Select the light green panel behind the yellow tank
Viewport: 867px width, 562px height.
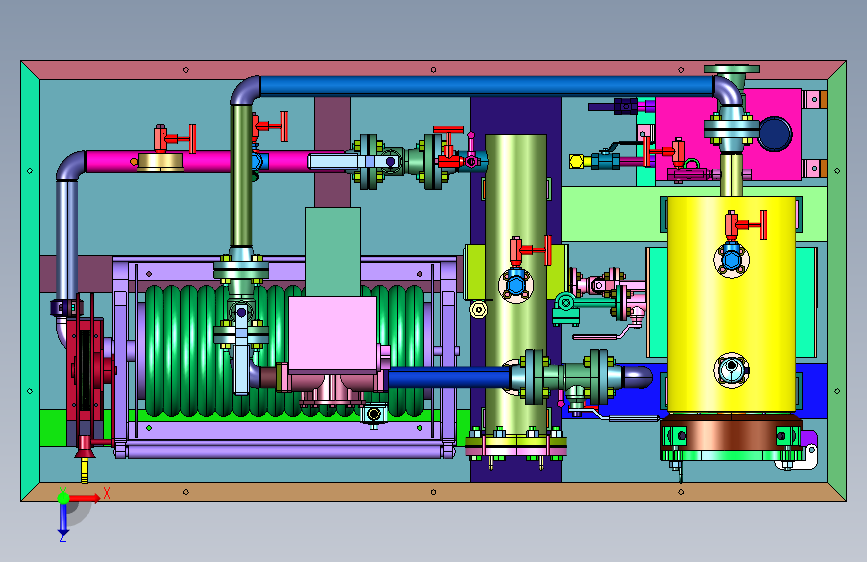(x=614, y=214)
